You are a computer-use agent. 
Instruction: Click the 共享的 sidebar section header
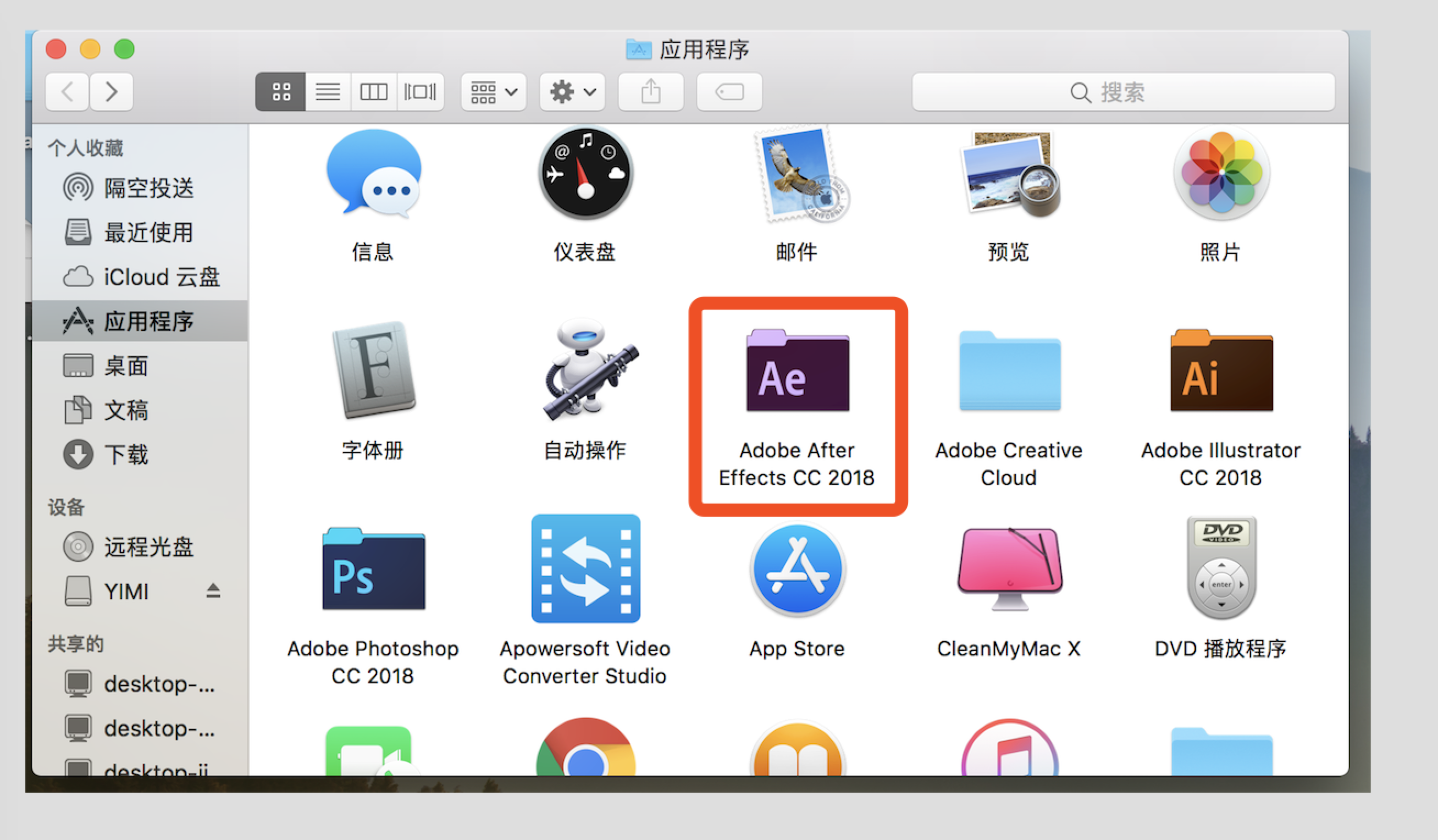[76, 644]
